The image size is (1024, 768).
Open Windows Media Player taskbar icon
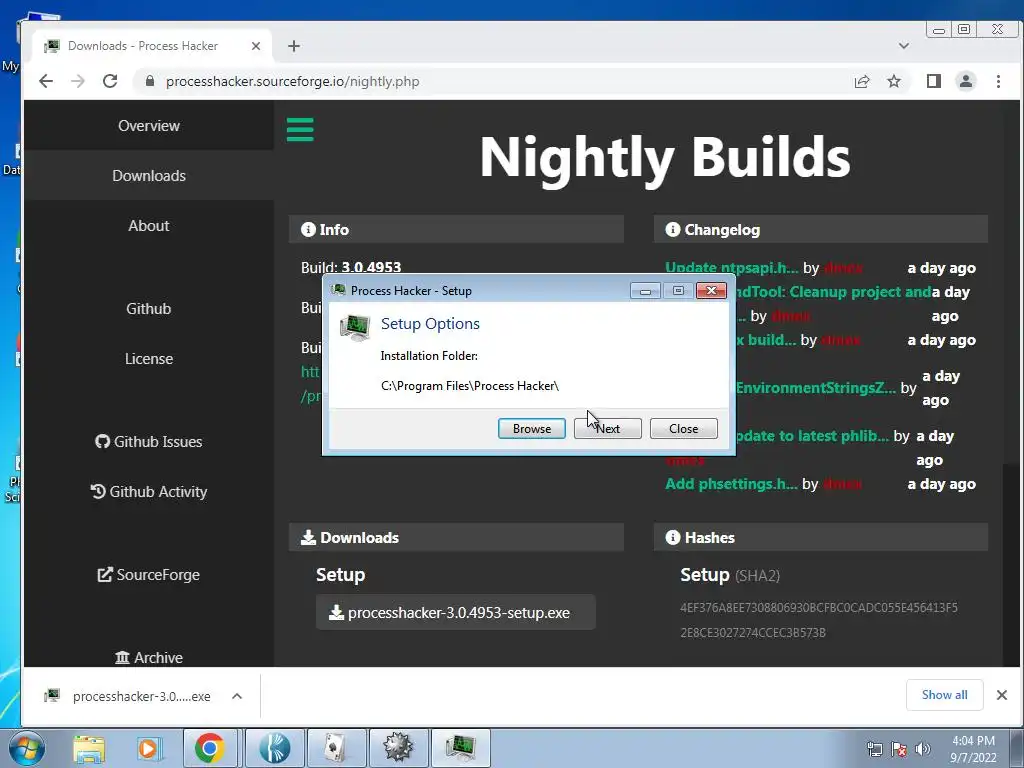click(x=149, y=748)
